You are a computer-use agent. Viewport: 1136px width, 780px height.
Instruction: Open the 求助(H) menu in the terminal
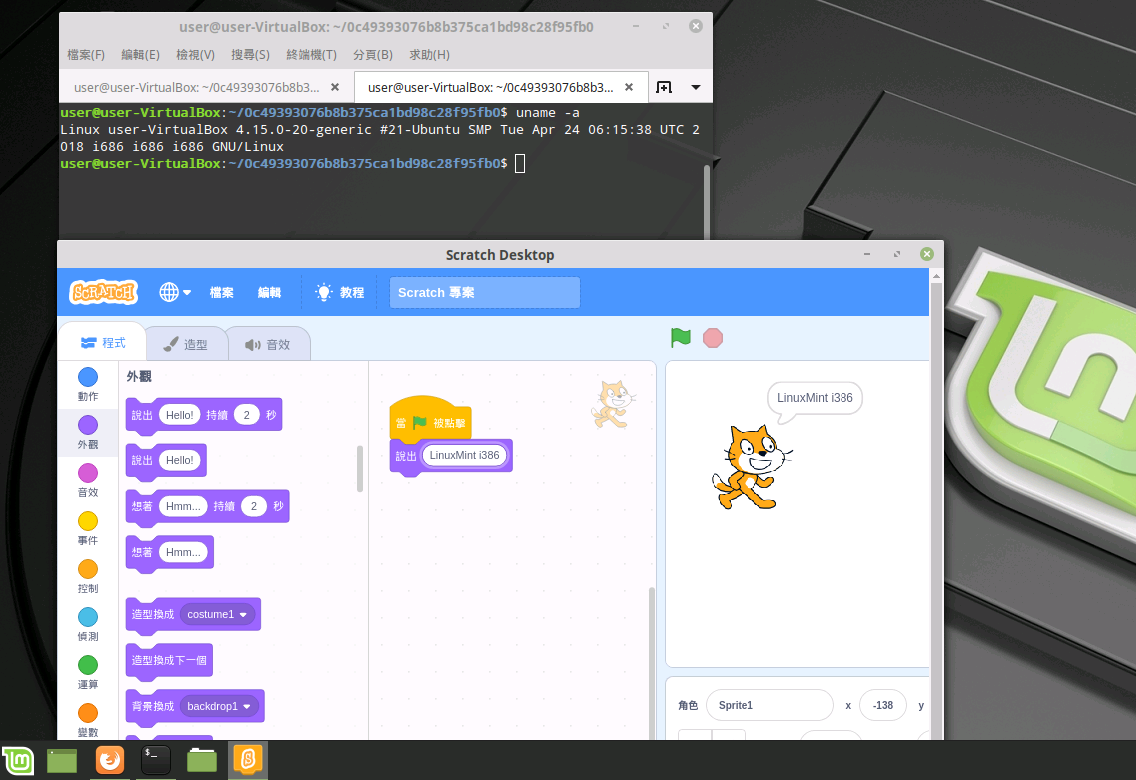(430, 55)
